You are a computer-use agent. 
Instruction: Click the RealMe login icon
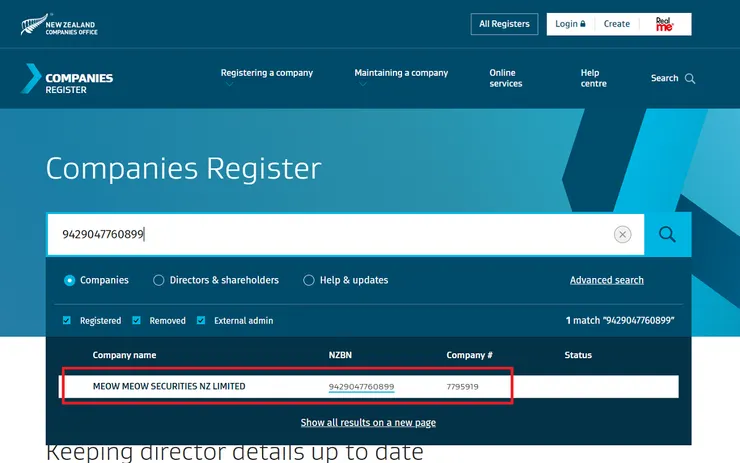[664, 24]
